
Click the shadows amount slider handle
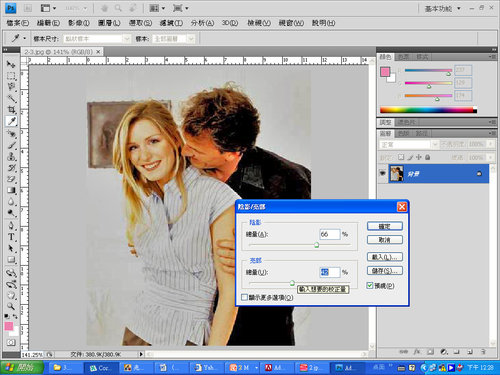coord(317,245)
